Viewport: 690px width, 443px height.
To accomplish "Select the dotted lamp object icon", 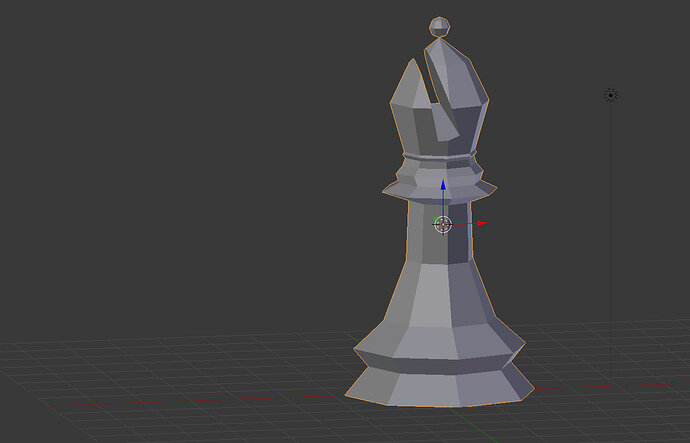I will 611,95.
